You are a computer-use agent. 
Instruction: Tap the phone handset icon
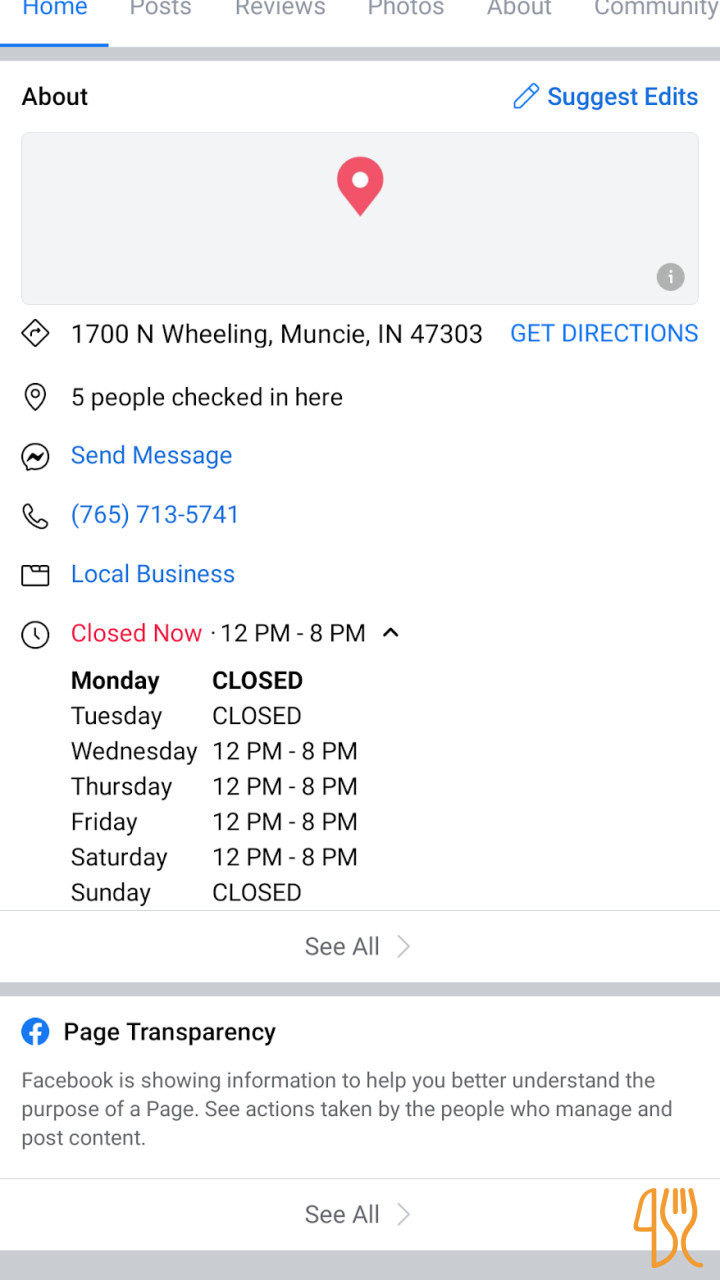35,516
